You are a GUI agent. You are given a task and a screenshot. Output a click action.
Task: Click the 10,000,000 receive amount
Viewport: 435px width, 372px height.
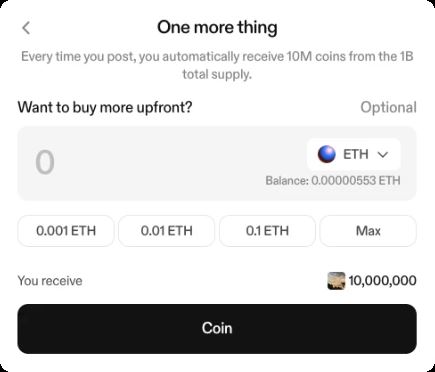[x=382, y=281]
